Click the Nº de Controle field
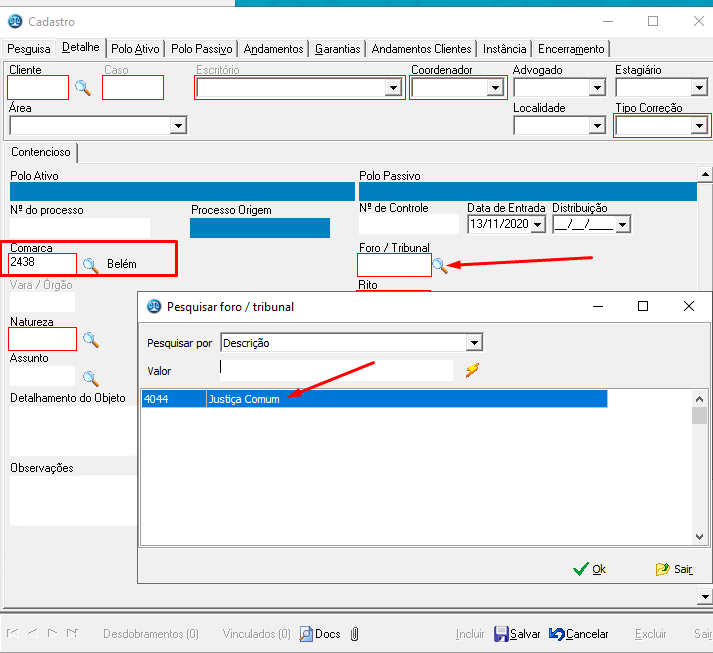Viewport: 713px width, 653px height. [409, 224]
